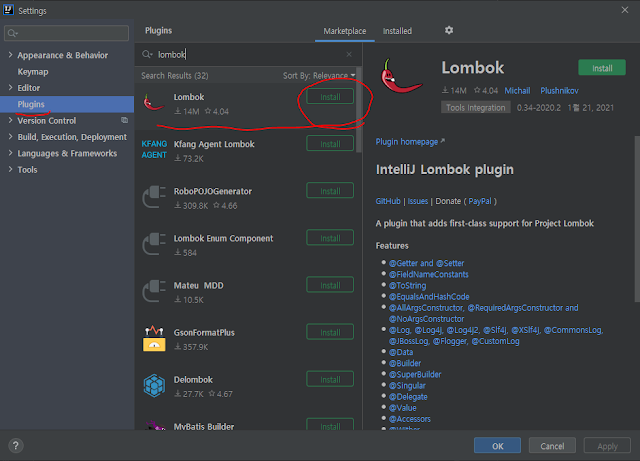The image size is (640, 461).
Task: Click the Kfang Agent plugin logo
Action: pyautogui.click(x=154, y=149)
